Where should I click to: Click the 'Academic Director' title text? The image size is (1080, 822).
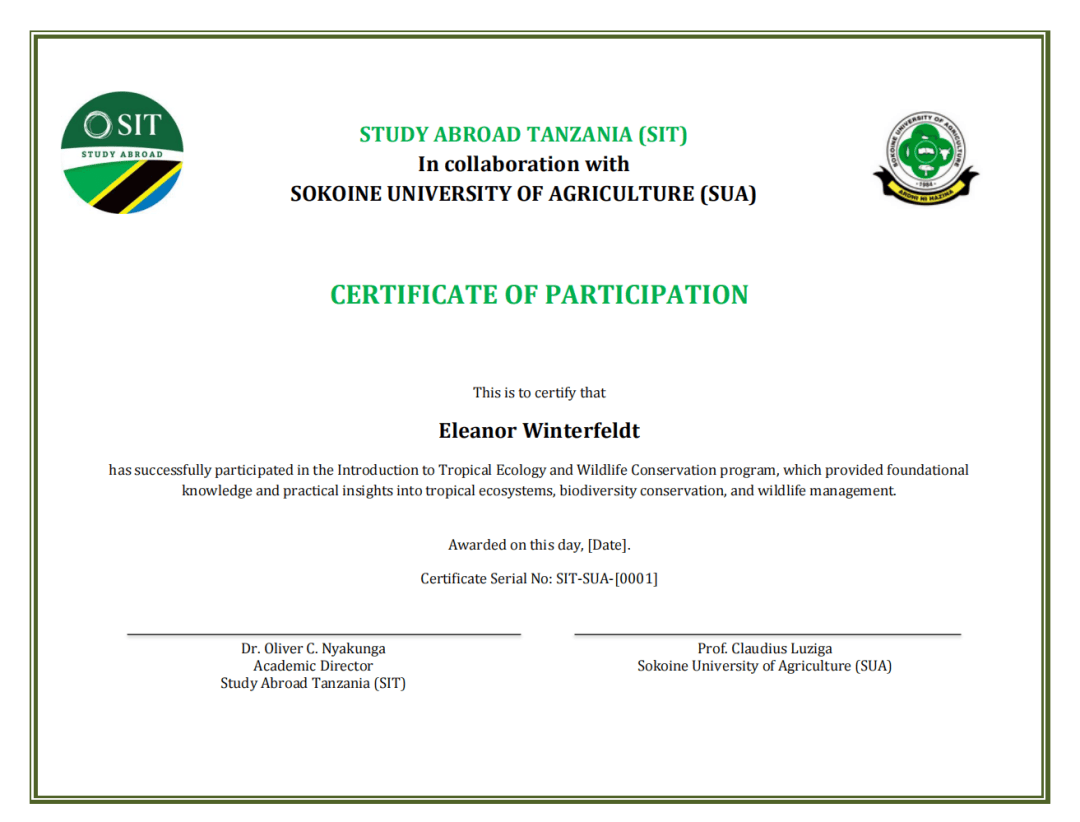click(x=313, y=666)
